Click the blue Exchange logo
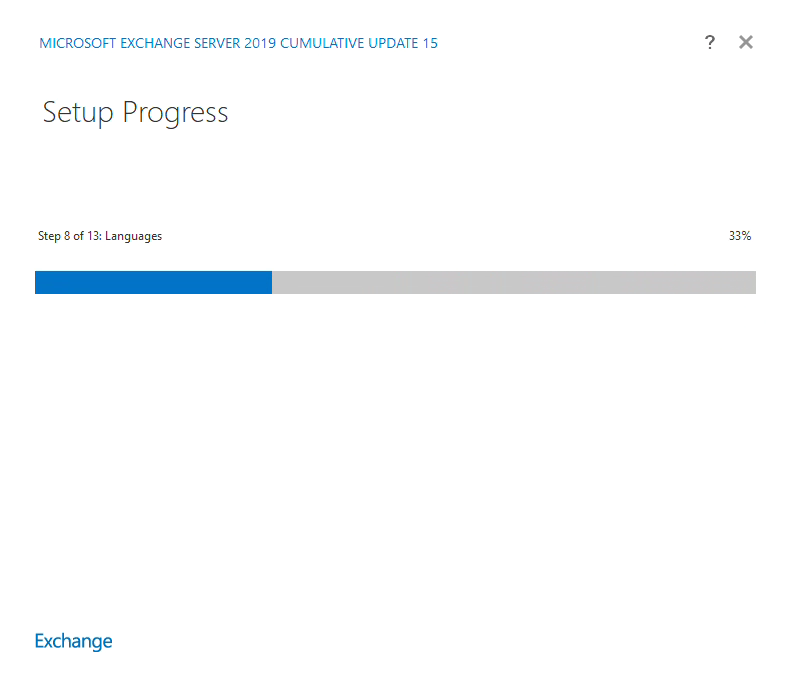The width and height of the screenshot is (786, 690). [74, 641]
